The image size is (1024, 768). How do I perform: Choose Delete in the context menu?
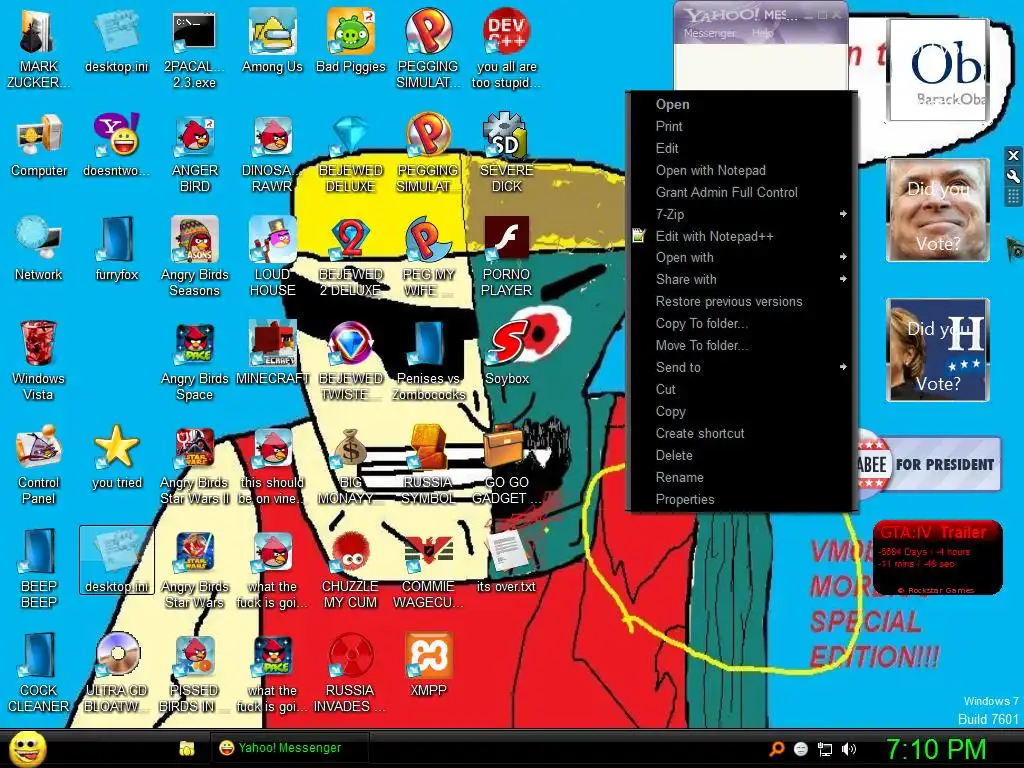pyautogui.click(x=741, y=455)
